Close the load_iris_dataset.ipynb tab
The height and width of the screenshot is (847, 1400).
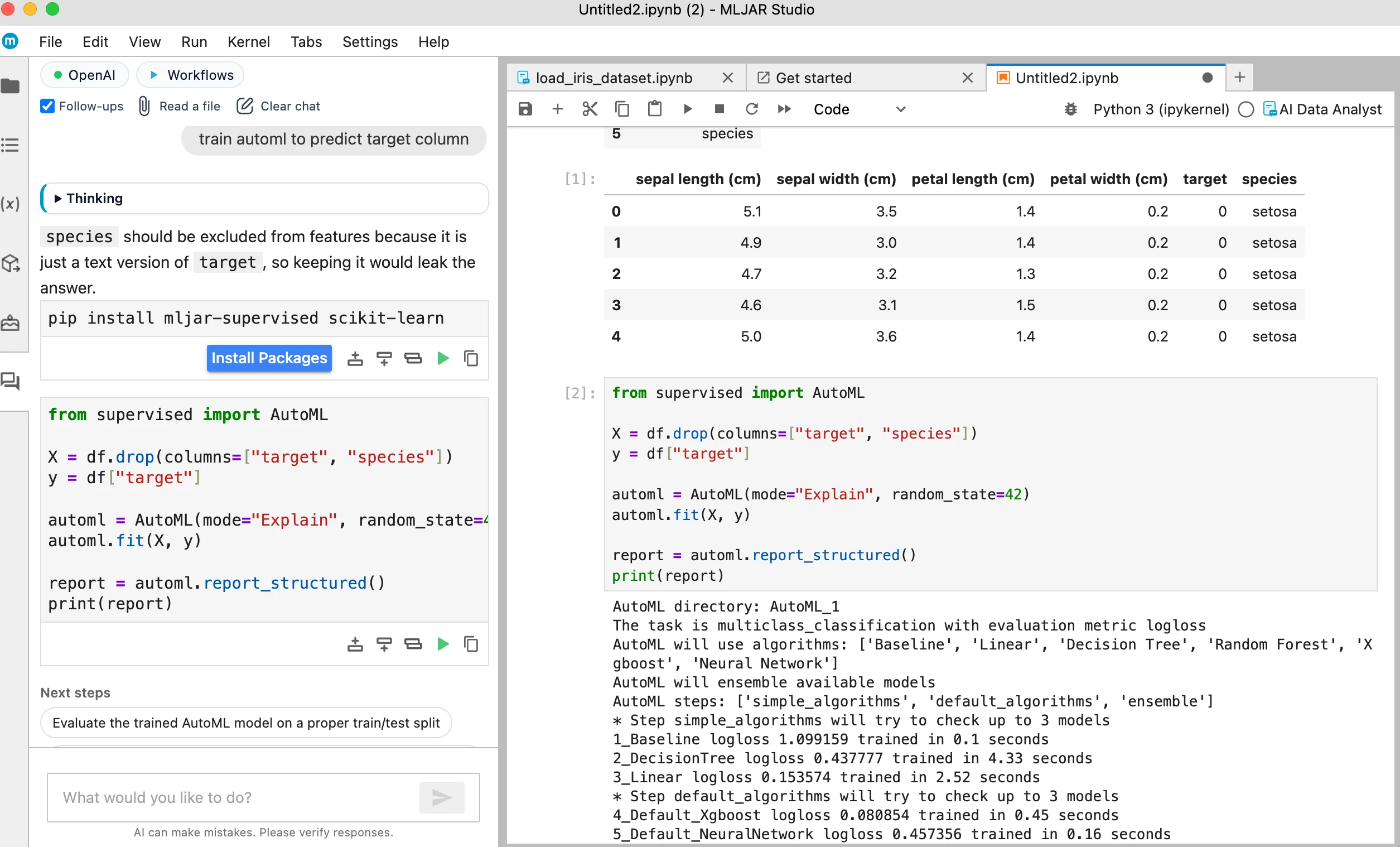(728, 78)
